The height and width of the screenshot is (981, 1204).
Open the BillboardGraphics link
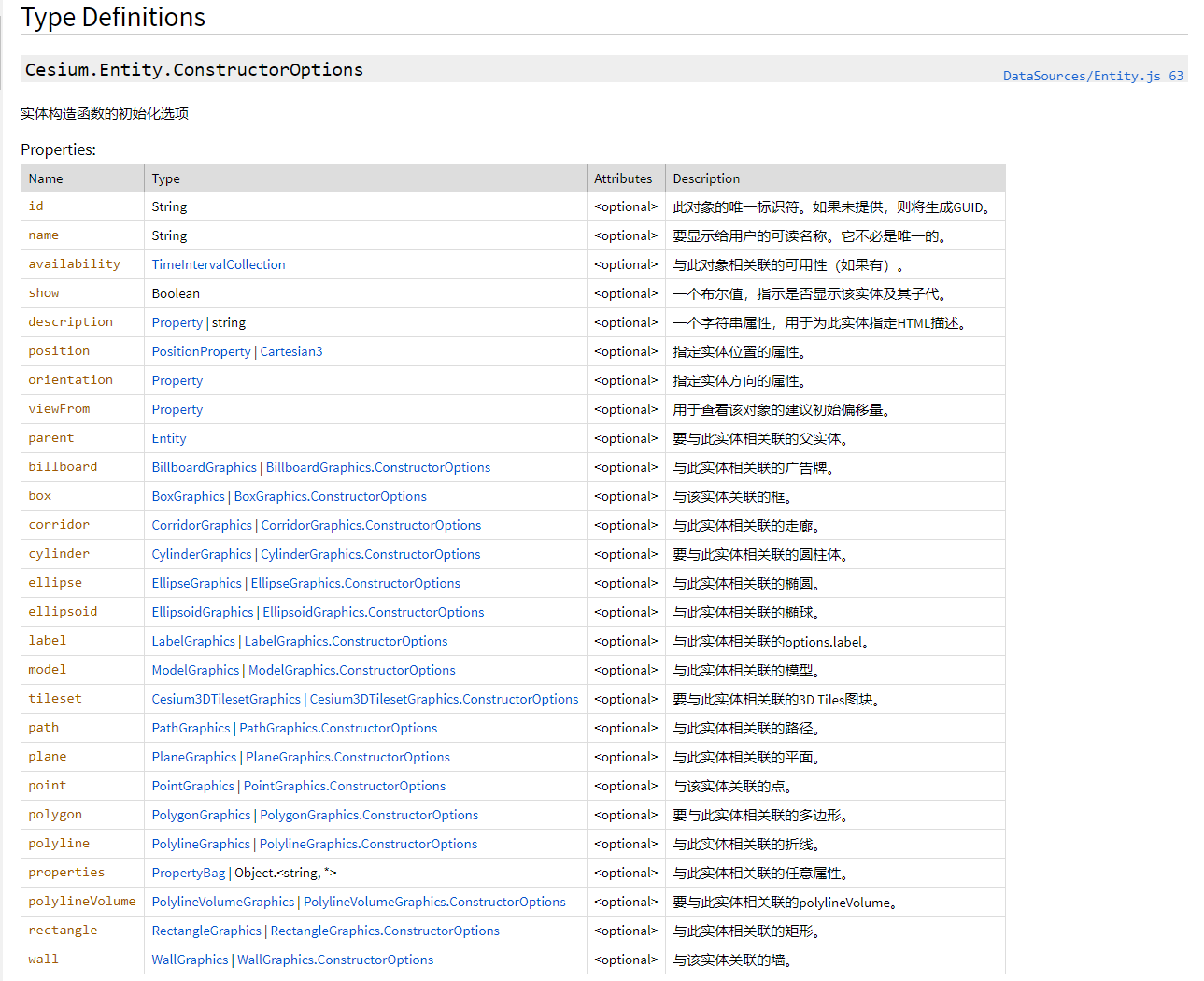pos(205,467)
